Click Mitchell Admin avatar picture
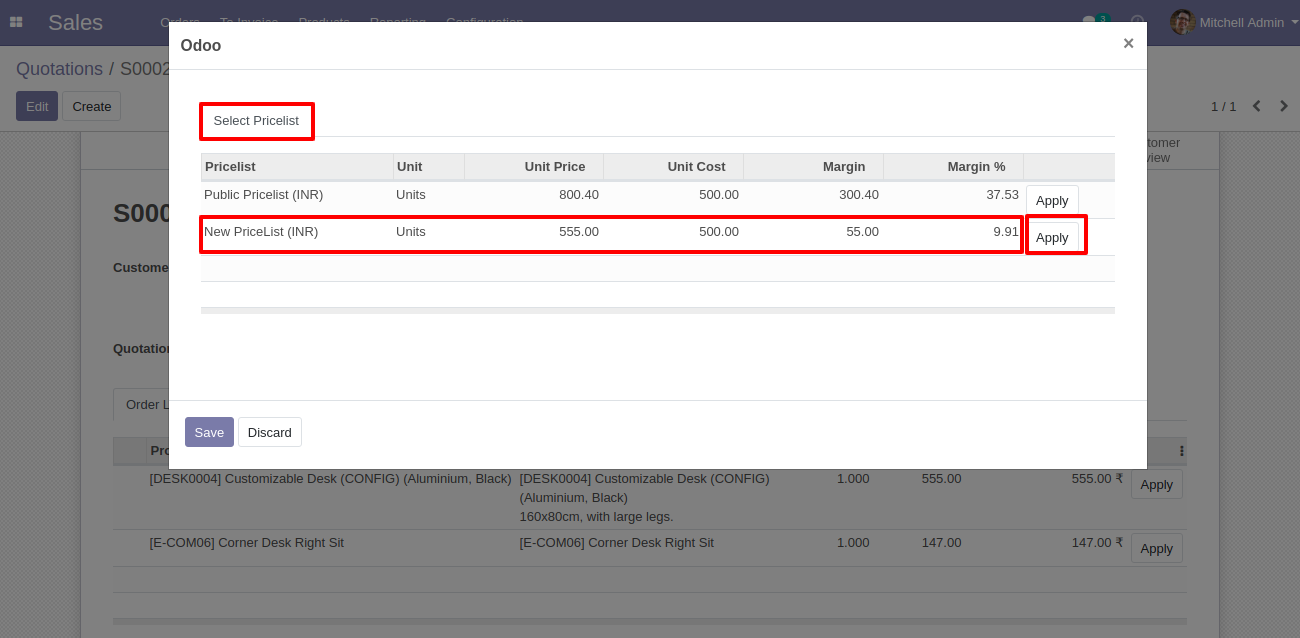Screen dimensions: 1300x638 click(1182, 22)
